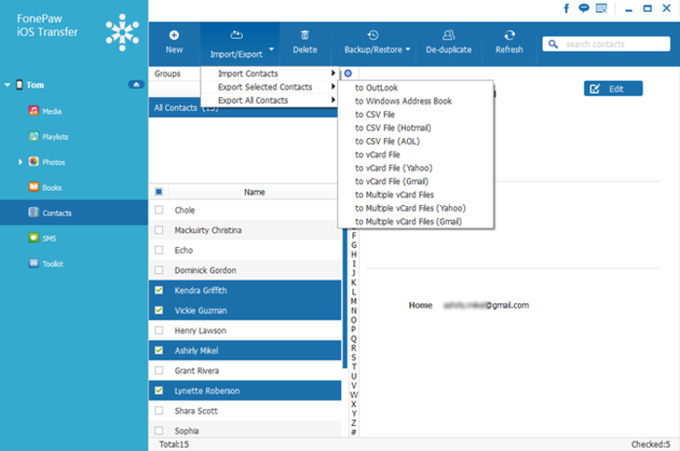Uncheck the Vickie Guzman checkbox

(159, 310)
